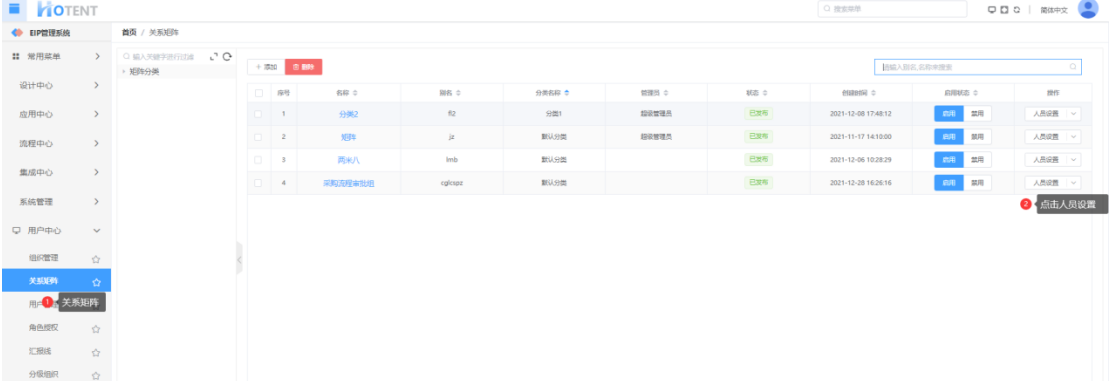Click the monitor icon in top bar
Image resolution: width=1109 pixels, height=381 pixels.
click(992, 10)
